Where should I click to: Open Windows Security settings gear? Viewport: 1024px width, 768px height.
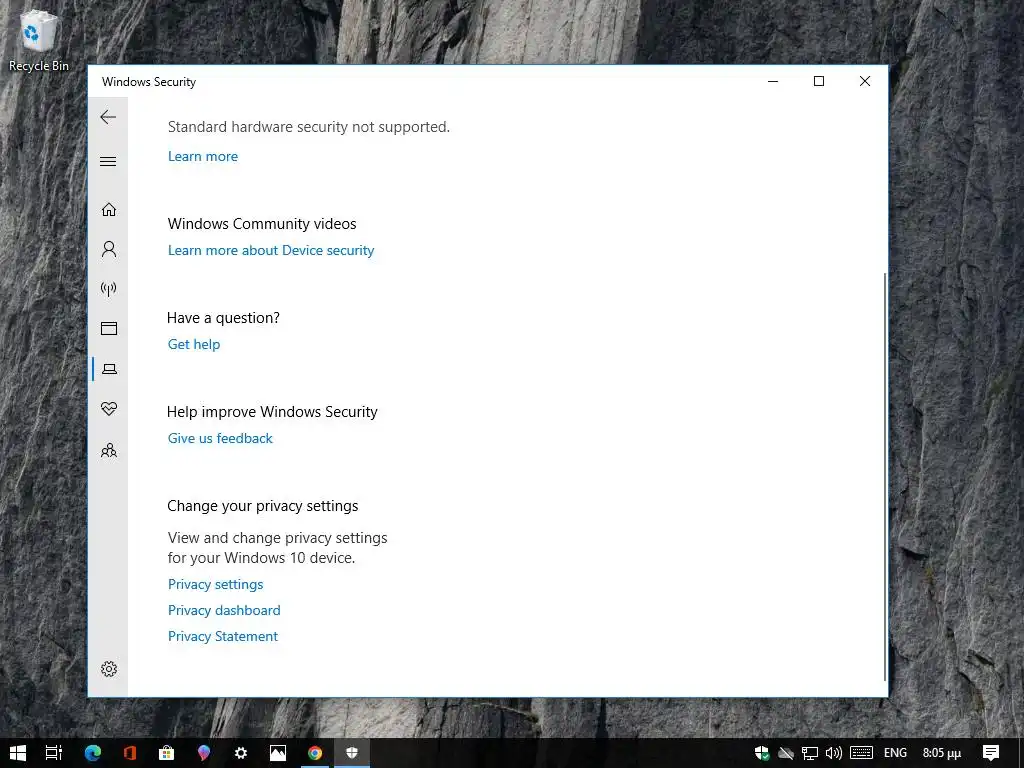[109, 669]
